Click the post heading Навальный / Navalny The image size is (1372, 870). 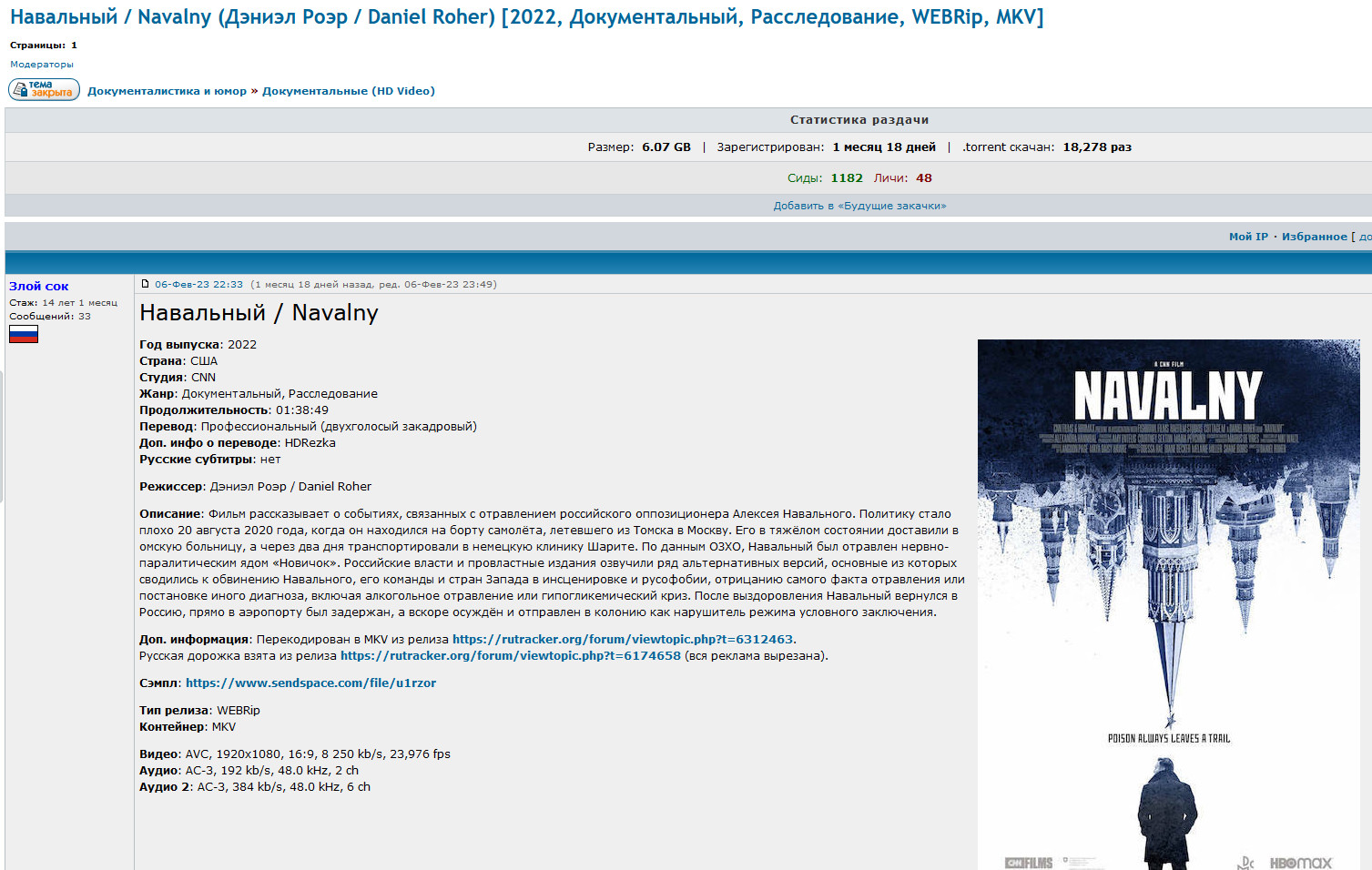point(259,313)
